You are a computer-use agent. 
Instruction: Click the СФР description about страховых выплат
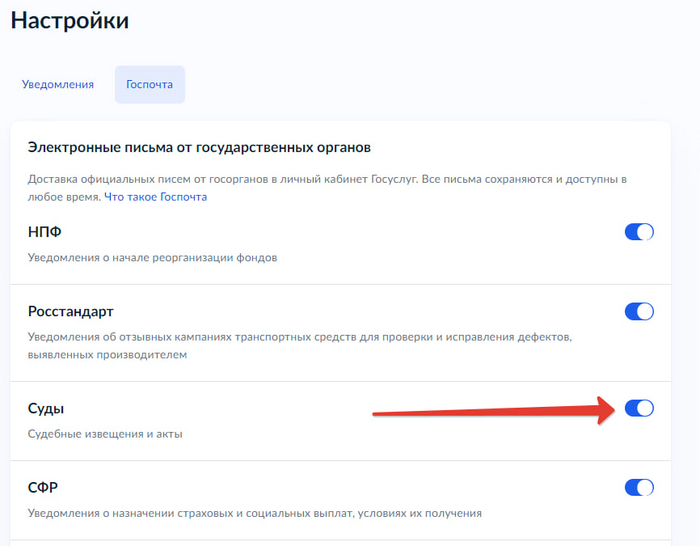tap(254, 513)
